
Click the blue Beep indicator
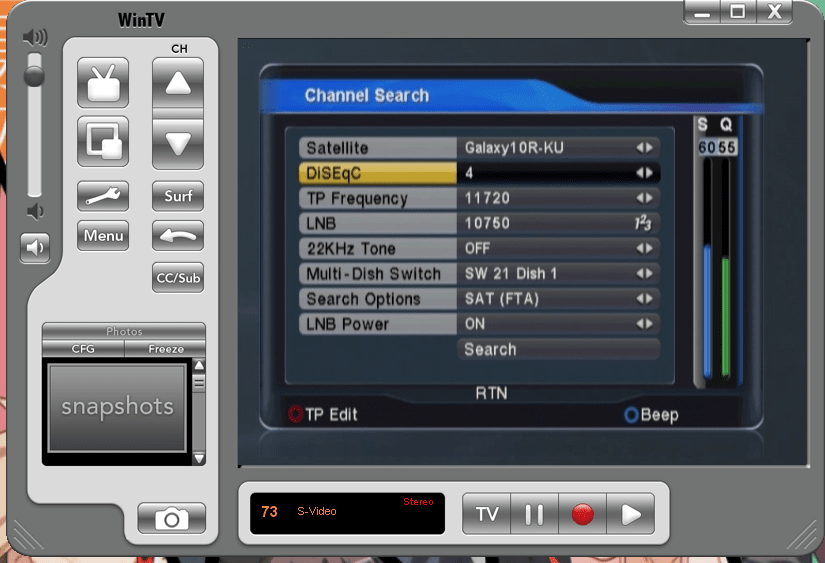[631, 415]
